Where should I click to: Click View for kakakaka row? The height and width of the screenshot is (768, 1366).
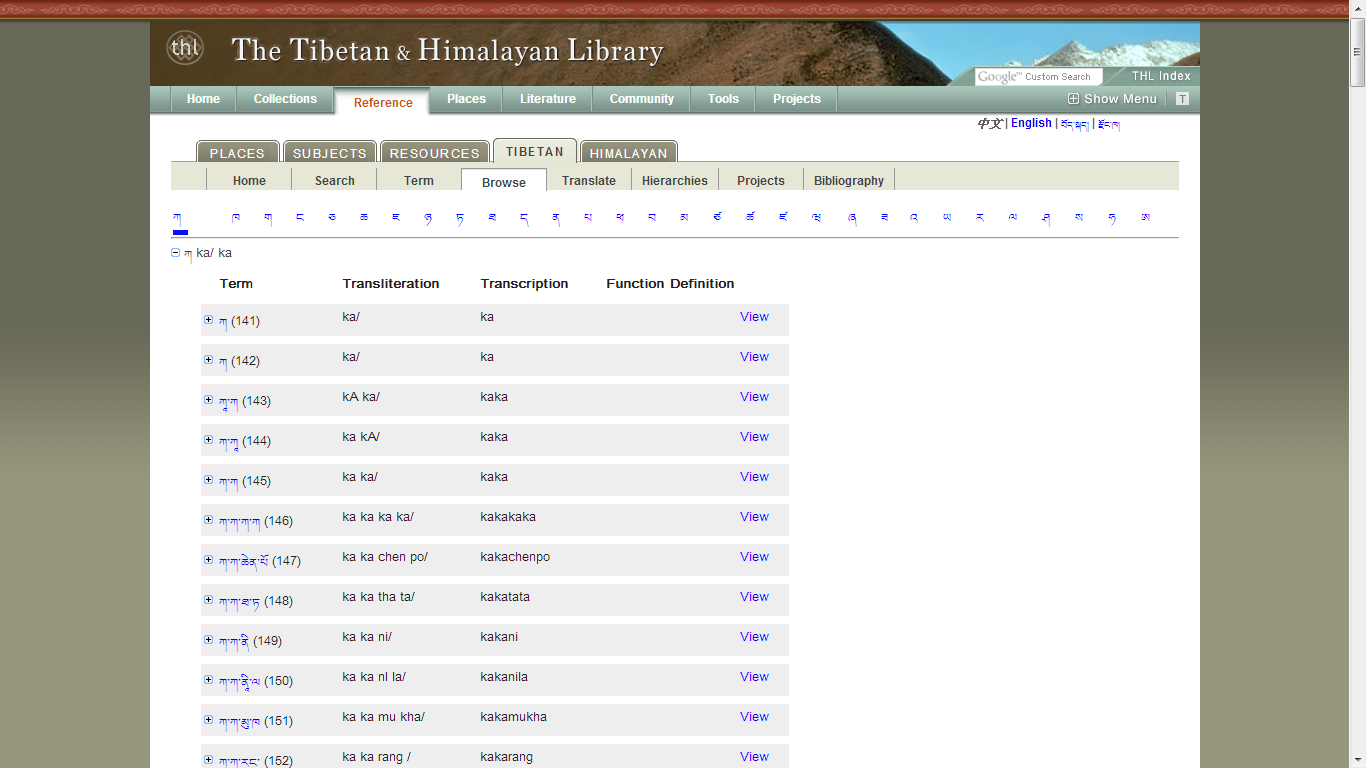point(754,517)
